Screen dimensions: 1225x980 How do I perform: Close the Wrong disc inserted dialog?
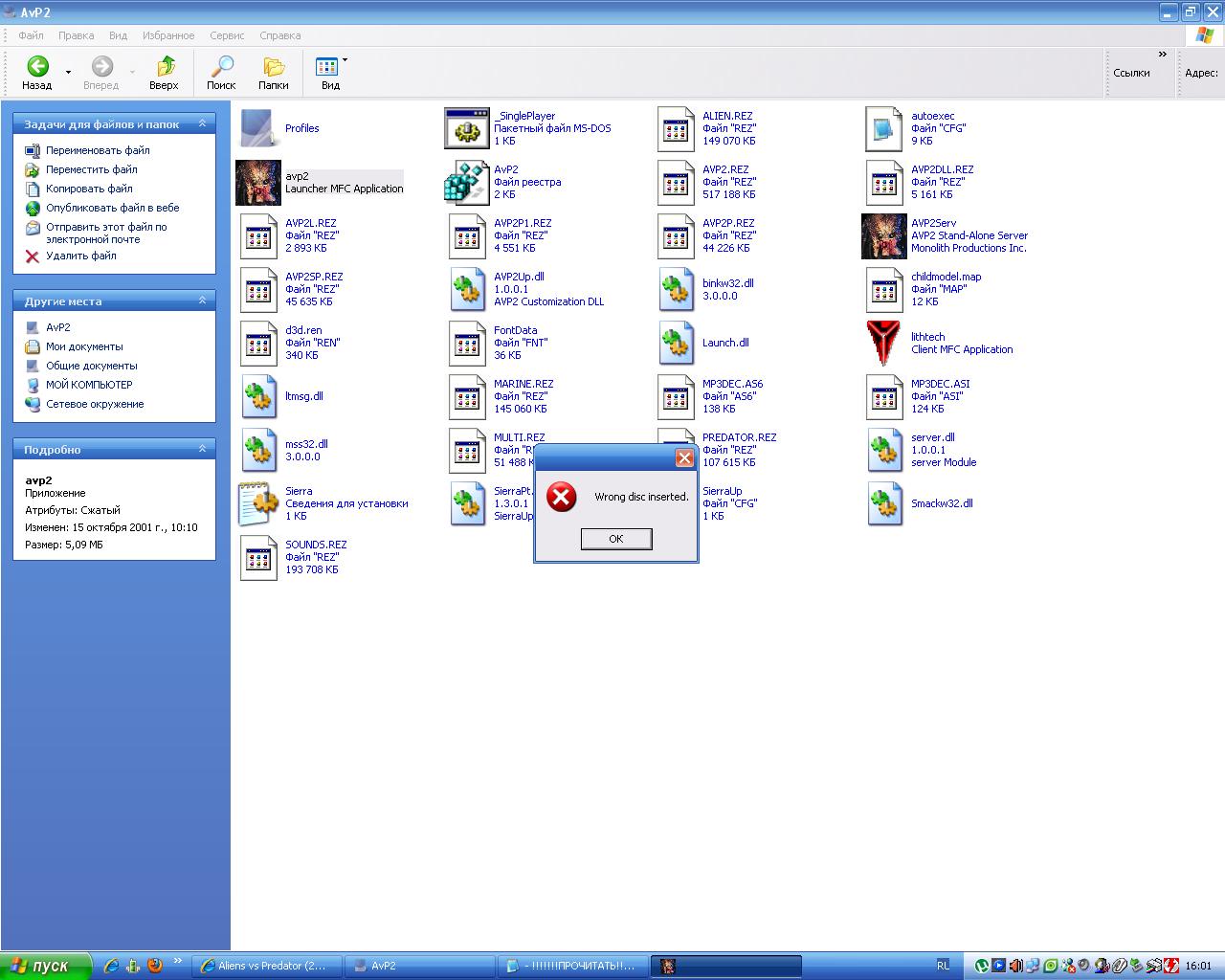pos(684,458)
